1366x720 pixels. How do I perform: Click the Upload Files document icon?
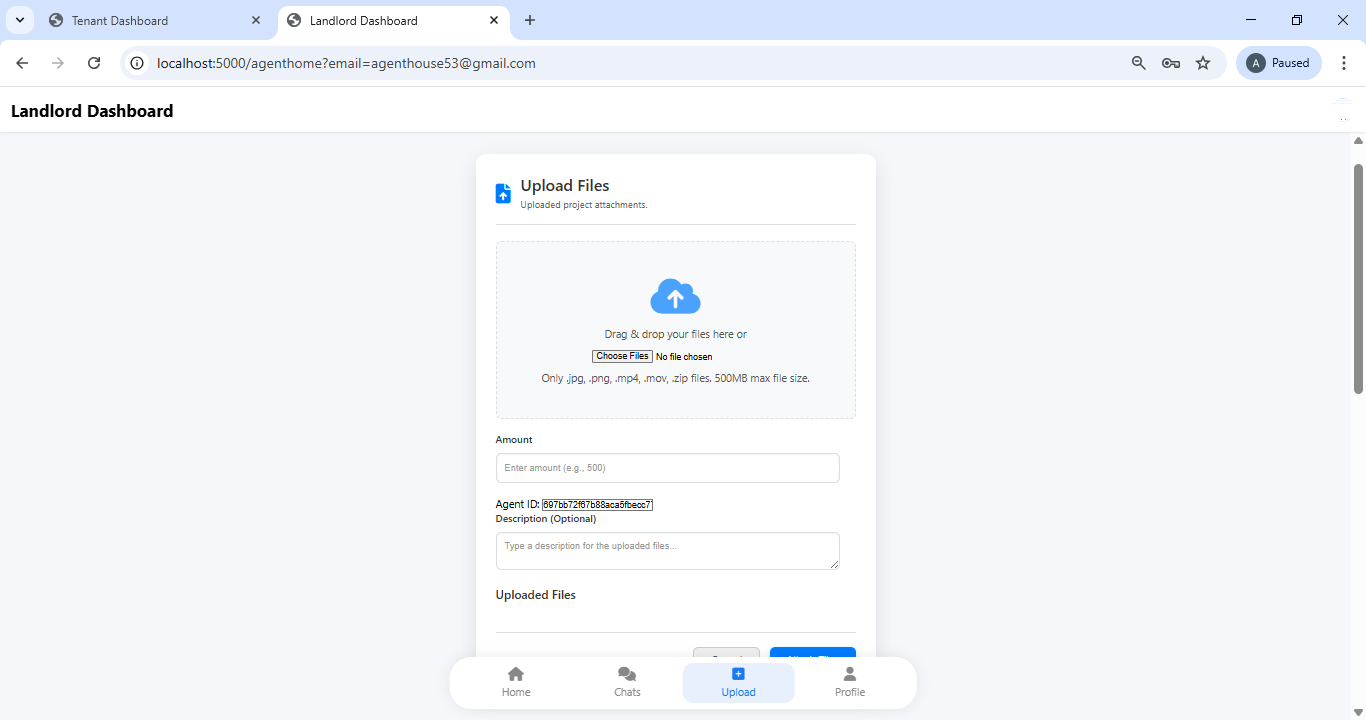click(x=503, y=193)
